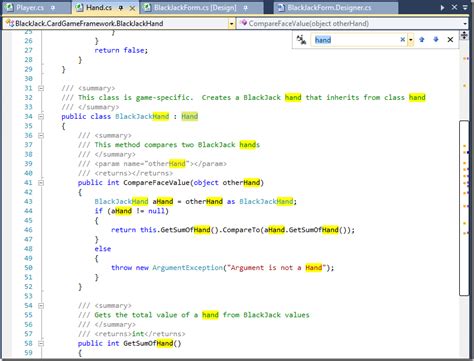Screen dimensions: 474x361
Task: Click 'otherHand' parameter on line 41
Action: pos(241,183)
